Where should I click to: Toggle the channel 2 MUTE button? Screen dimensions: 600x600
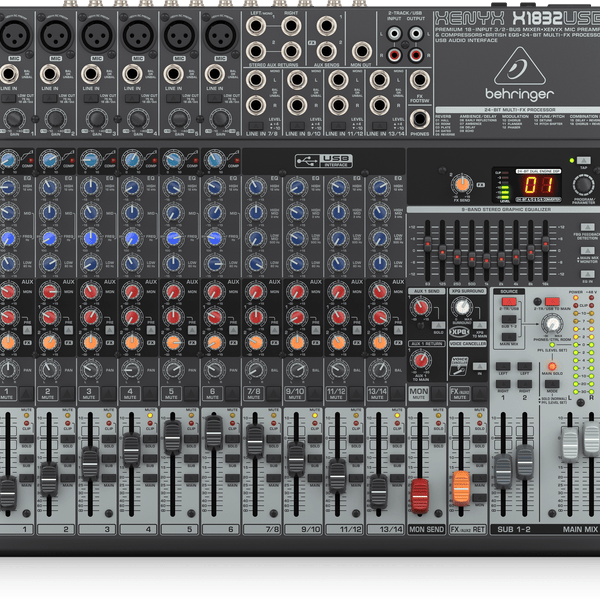(x=67, y=393)
